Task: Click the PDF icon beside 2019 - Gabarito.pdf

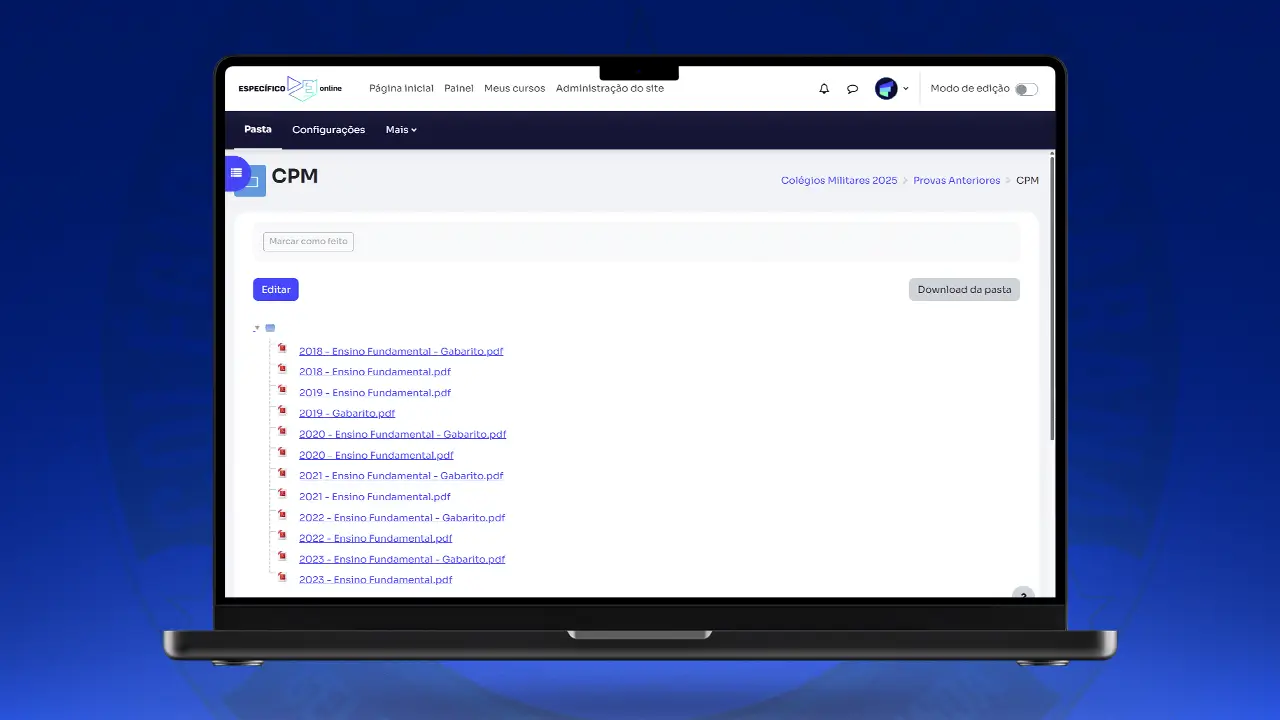Action: pos(282,411)
